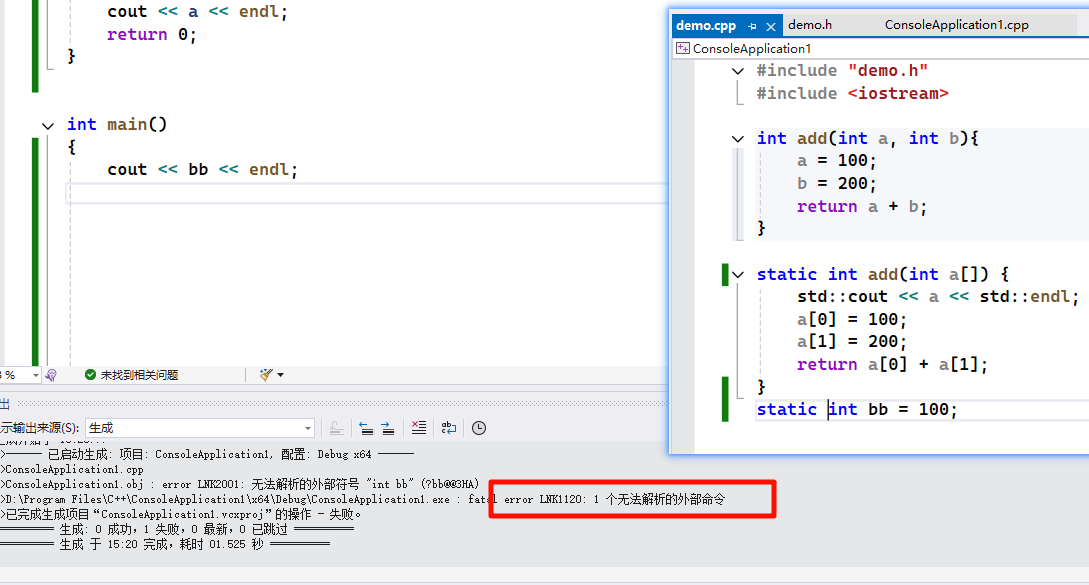
Task: Switch to the demo.h tab
Action: coord(809,25)
